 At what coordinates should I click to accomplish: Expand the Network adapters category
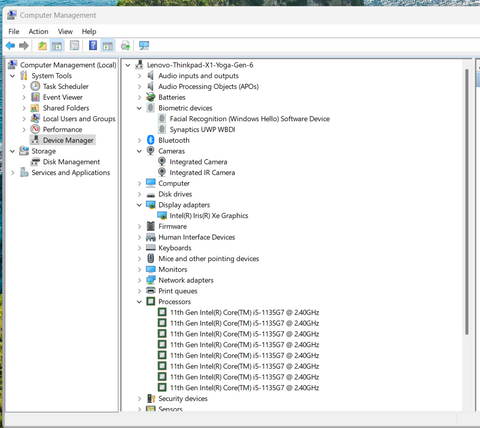[139, 280]
